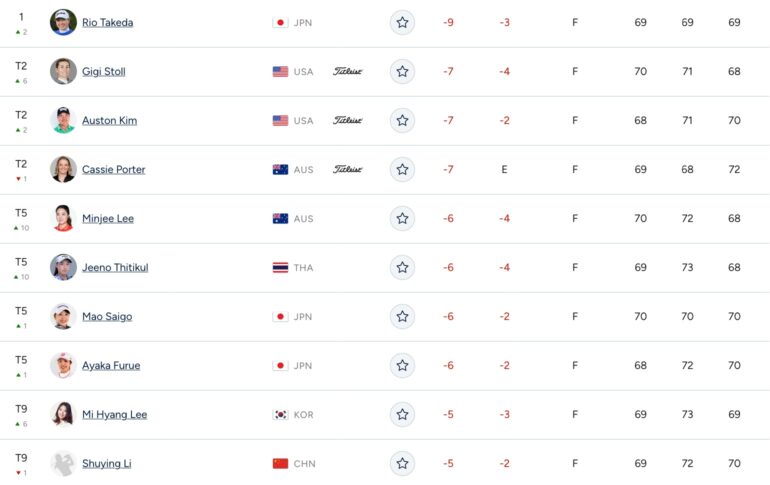The width and height of the screenshot is (770, 485).
Task: Click Cassie Porter's avatar thumbnail
Action: pos(63,169)
